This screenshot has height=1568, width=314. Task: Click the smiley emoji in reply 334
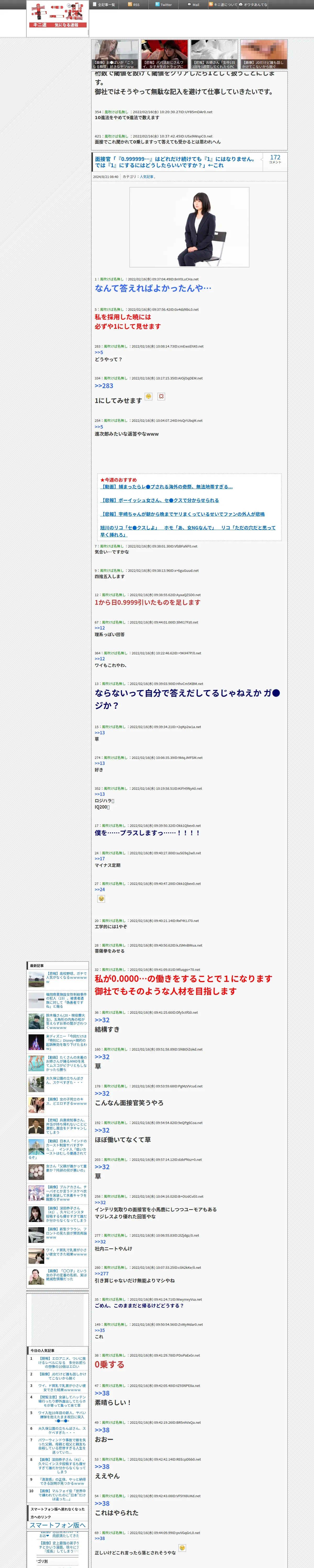click(x=148, y=396)
